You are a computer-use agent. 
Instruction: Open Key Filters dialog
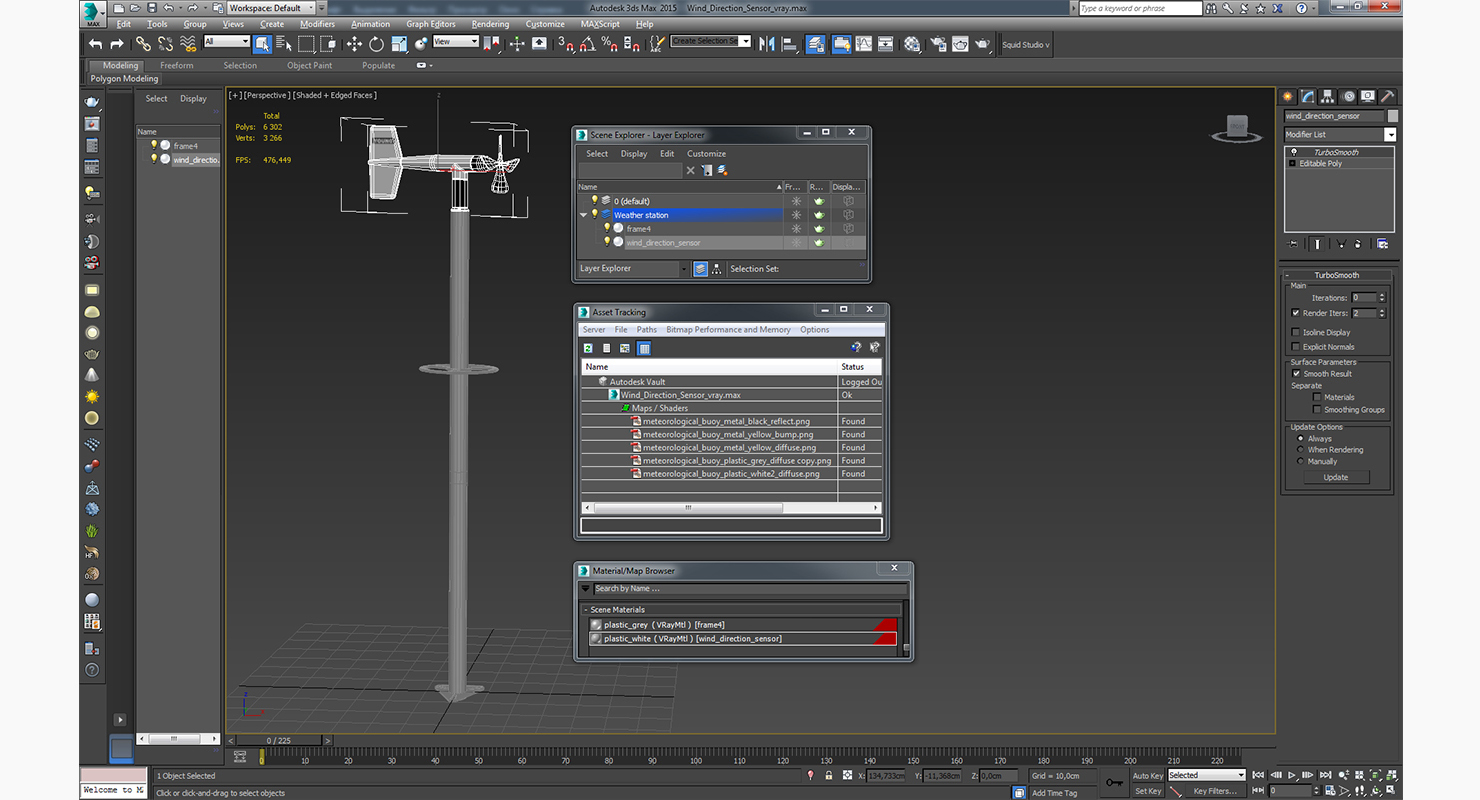click(1215, 791)
